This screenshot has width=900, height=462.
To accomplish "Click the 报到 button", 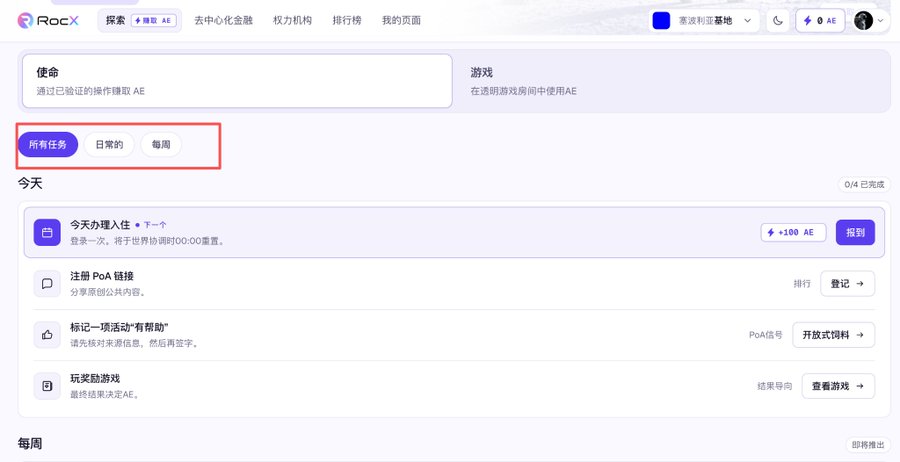I will 855,232.
